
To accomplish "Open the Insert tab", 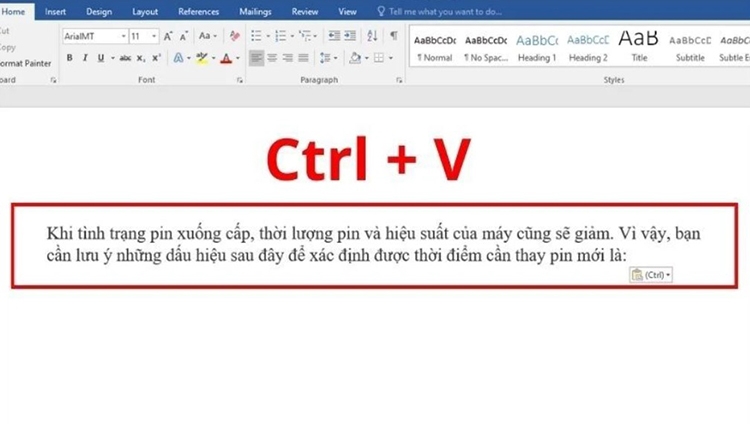I will tap(55, 11).
